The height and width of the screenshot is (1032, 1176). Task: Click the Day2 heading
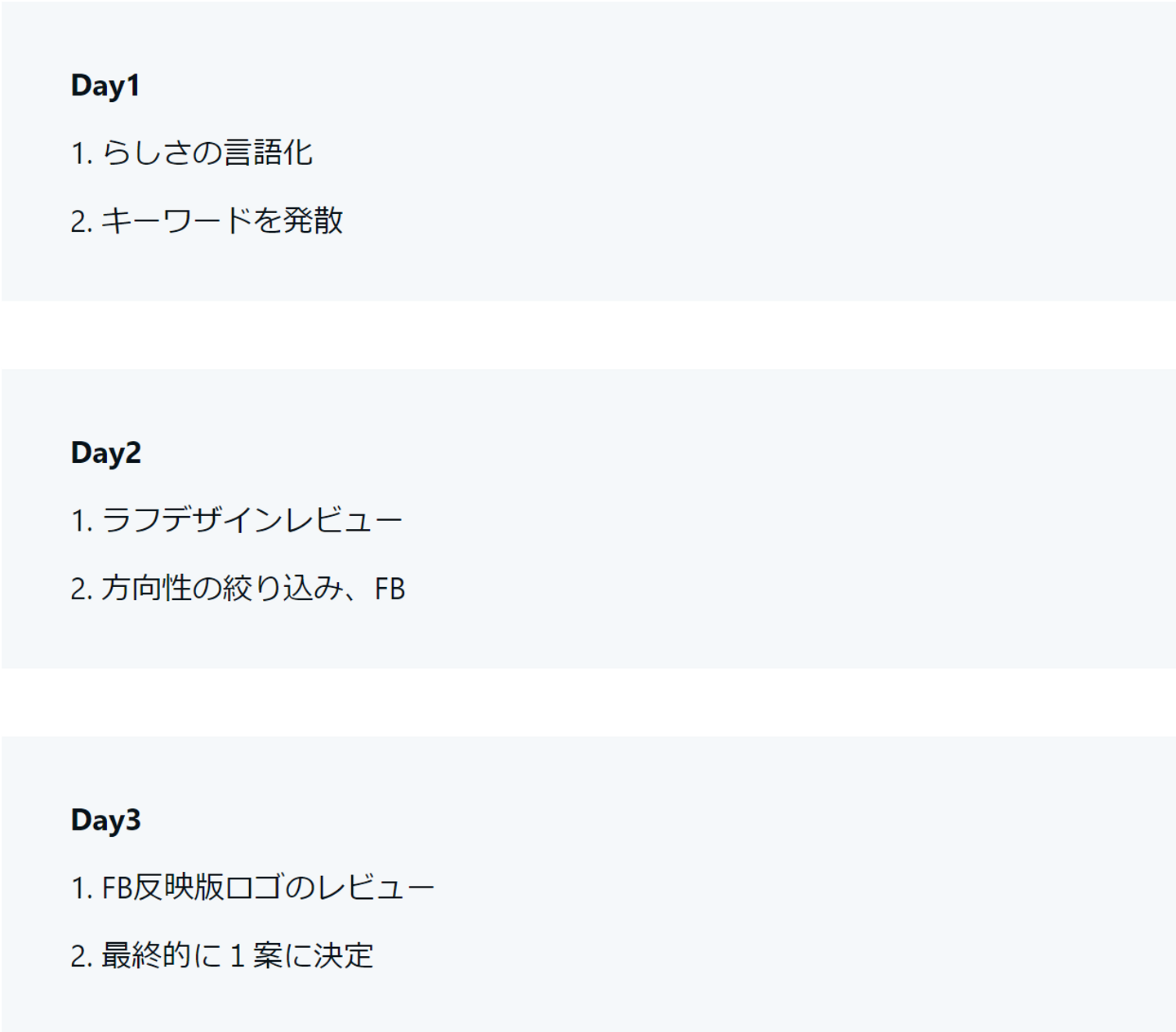coord(105,453)
